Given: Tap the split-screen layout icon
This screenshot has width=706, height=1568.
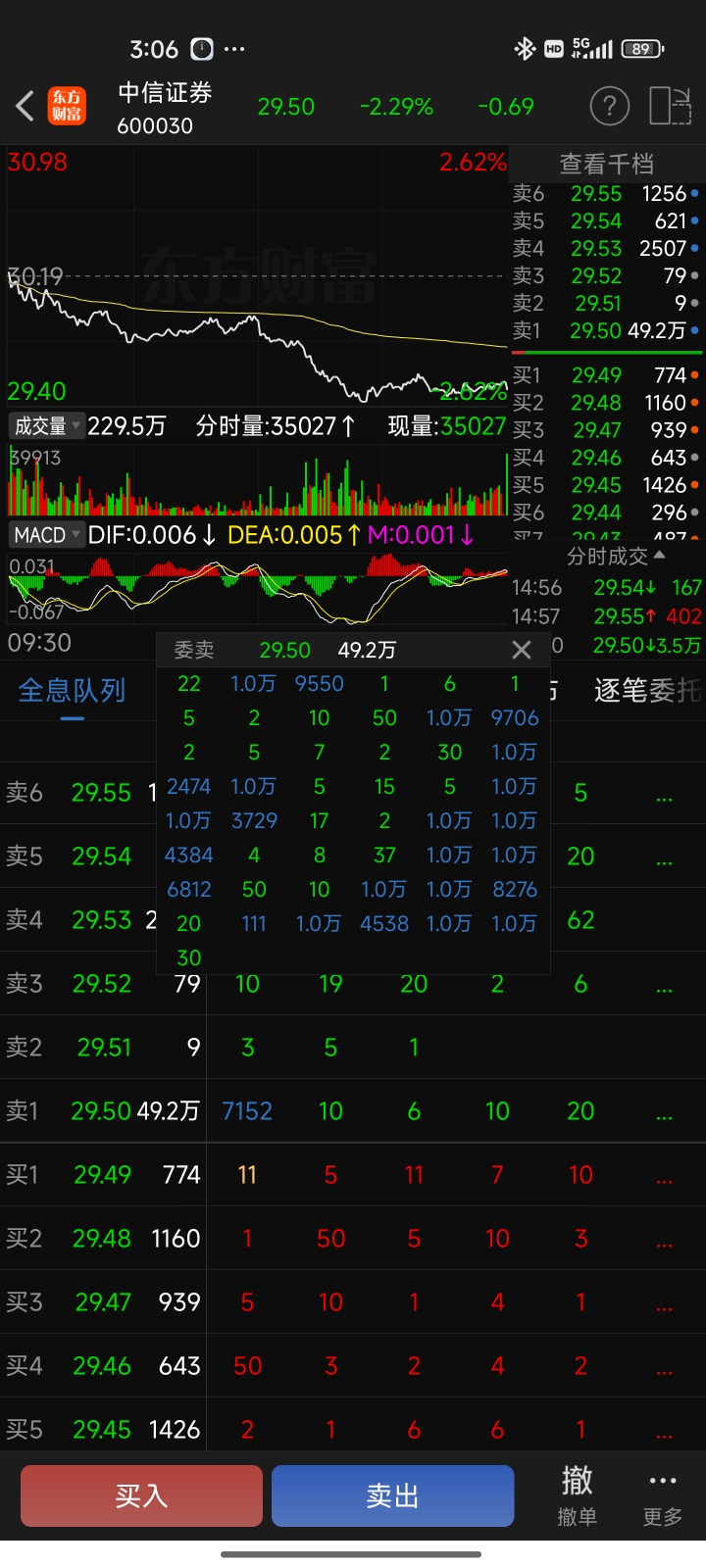Looking at the screenshot, I should (x=671, y=106).
